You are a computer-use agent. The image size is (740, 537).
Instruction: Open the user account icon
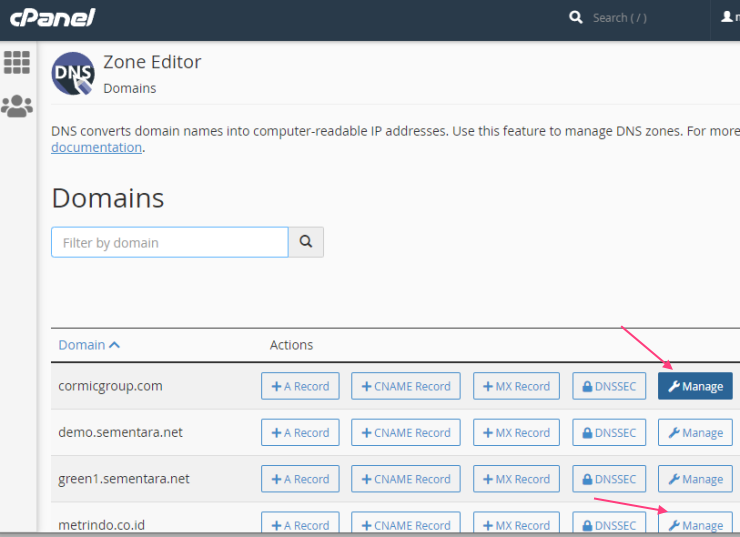[x=727, y=17]
